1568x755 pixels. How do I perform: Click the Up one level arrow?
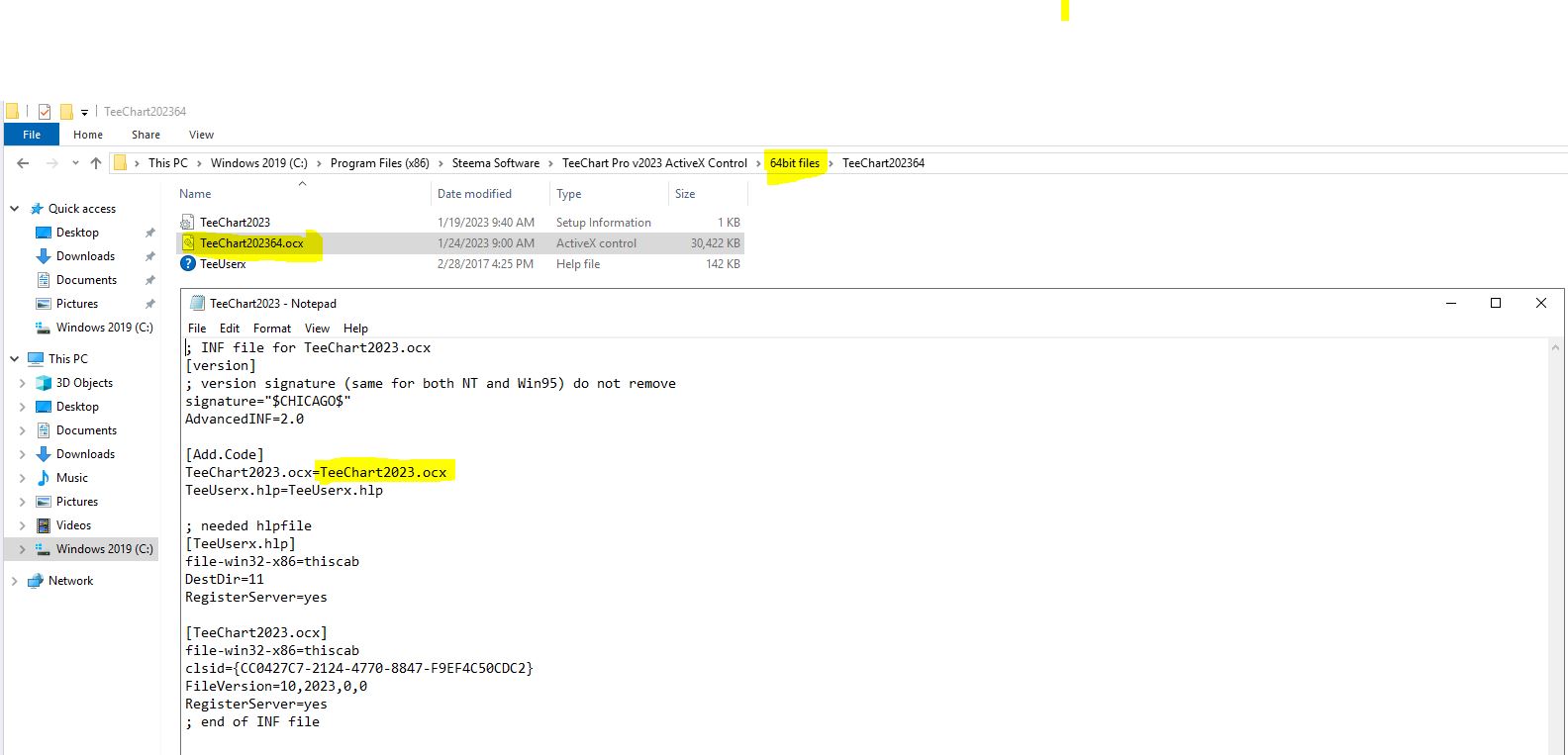pos(96,163)
